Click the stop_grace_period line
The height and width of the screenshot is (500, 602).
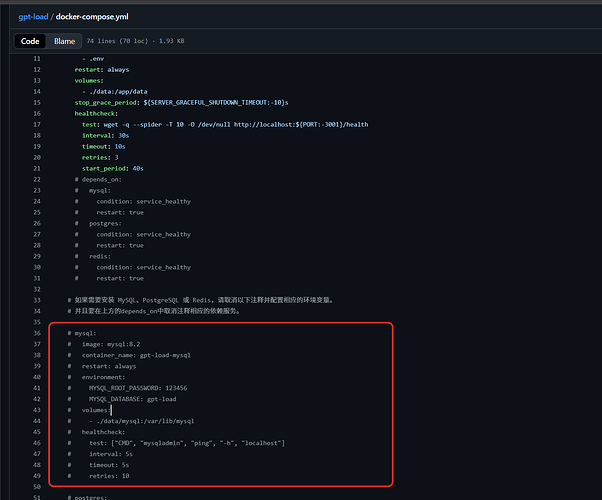click(181, 103)
